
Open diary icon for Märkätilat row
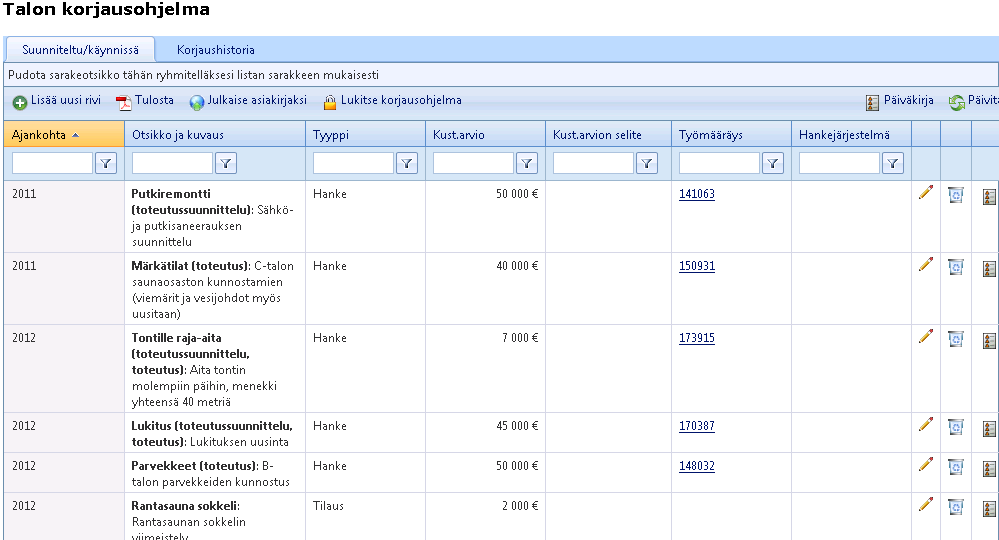[x=989, y=269]
